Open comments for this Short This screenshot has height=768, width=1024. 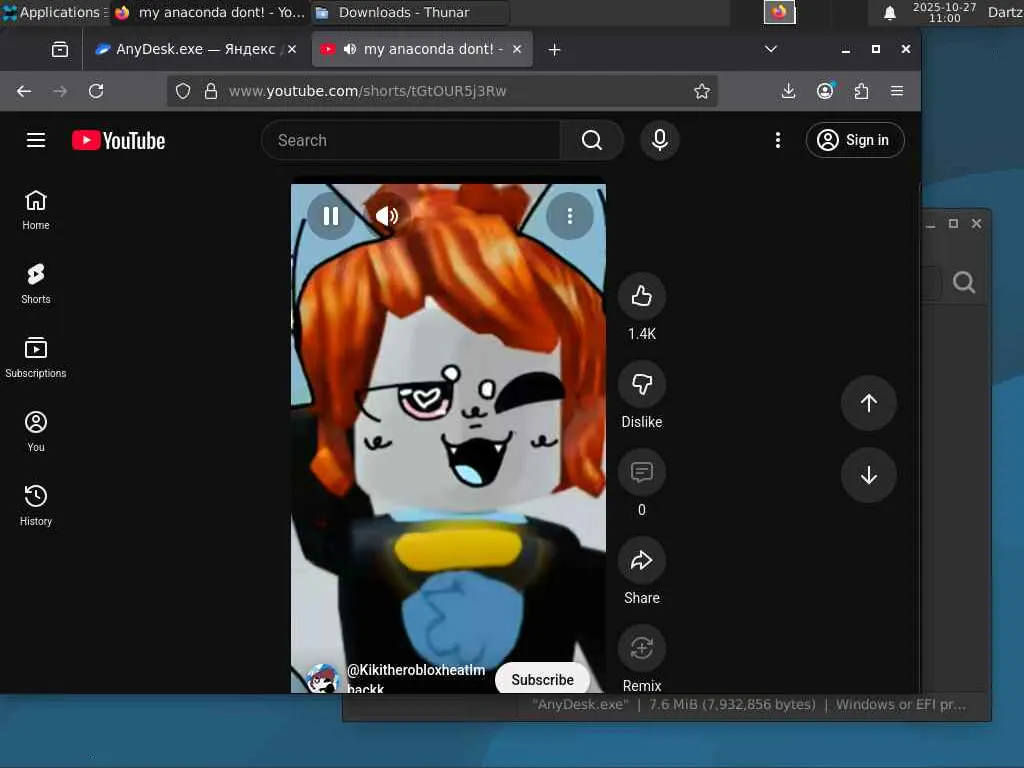pos(642,472)
